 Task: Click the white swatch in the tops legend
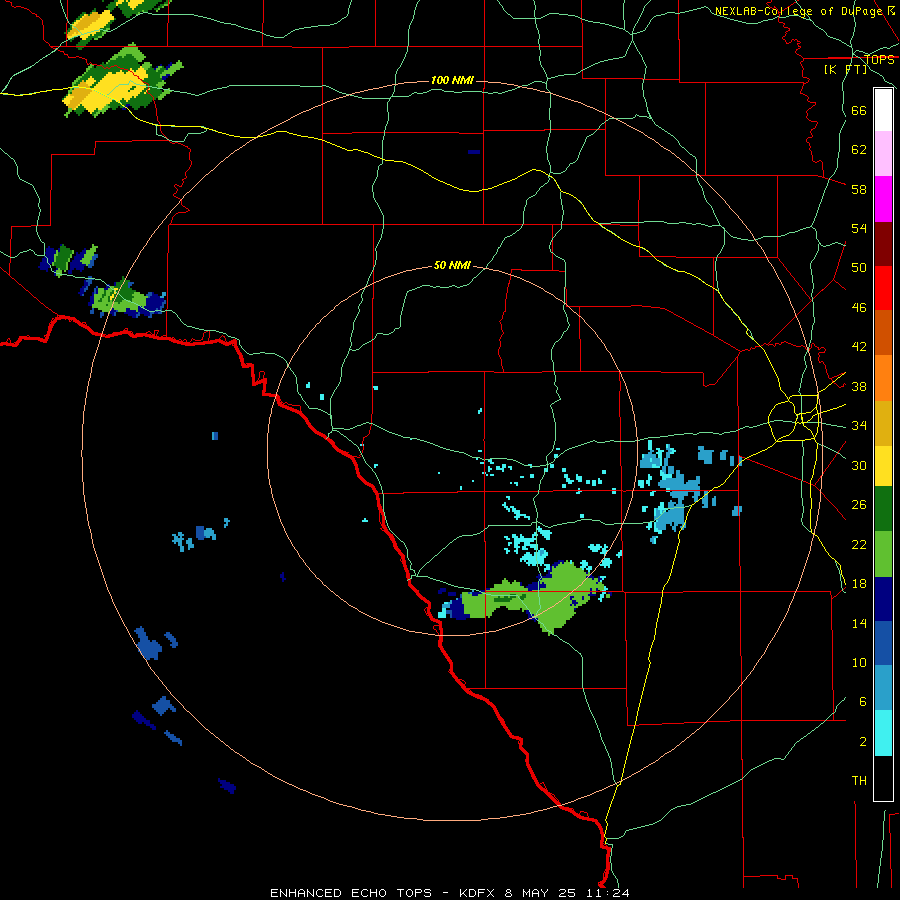[x=883, y=110]
